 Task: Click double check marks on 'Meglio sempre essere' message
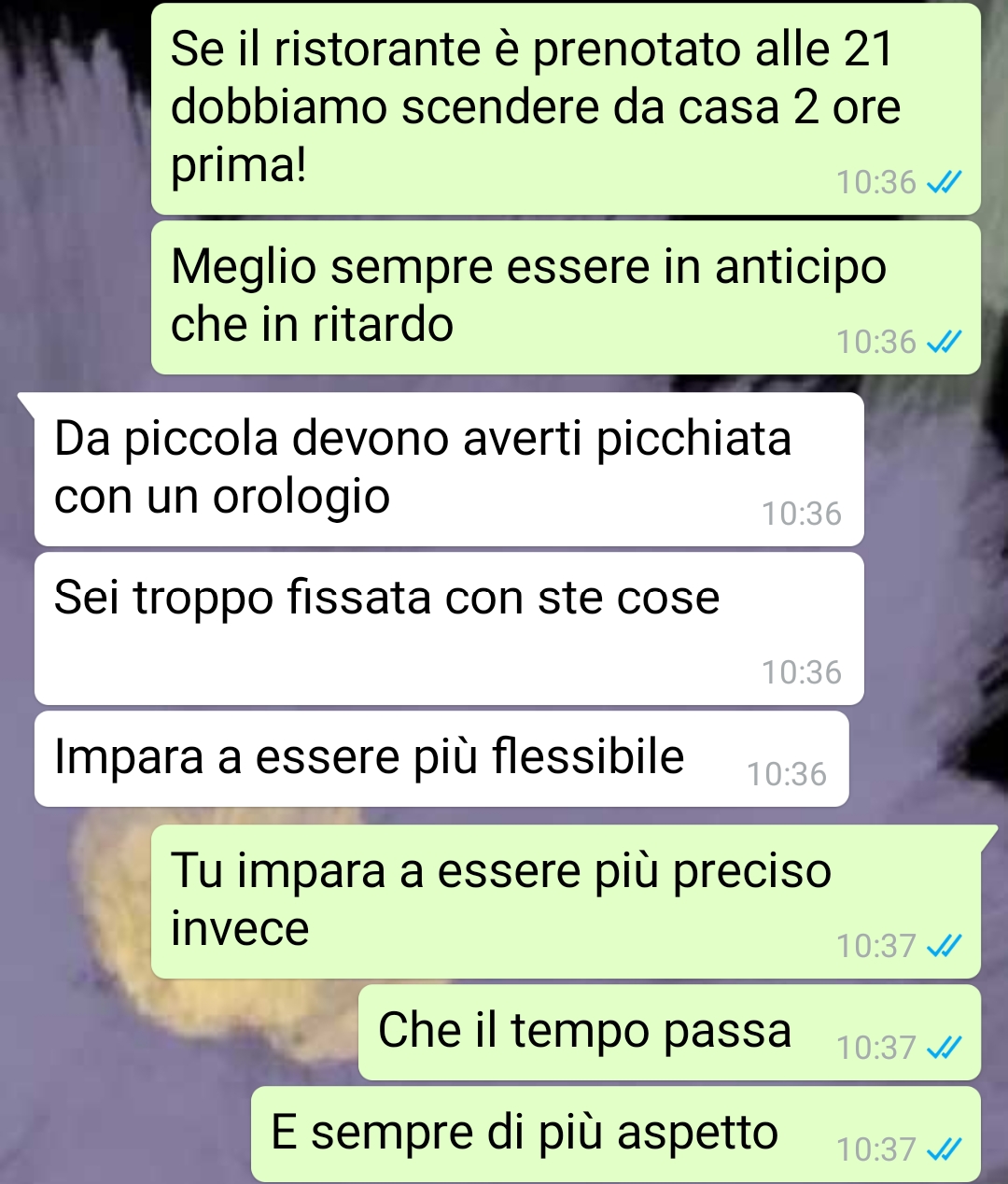pyautogui.click(x=944, y=343)
